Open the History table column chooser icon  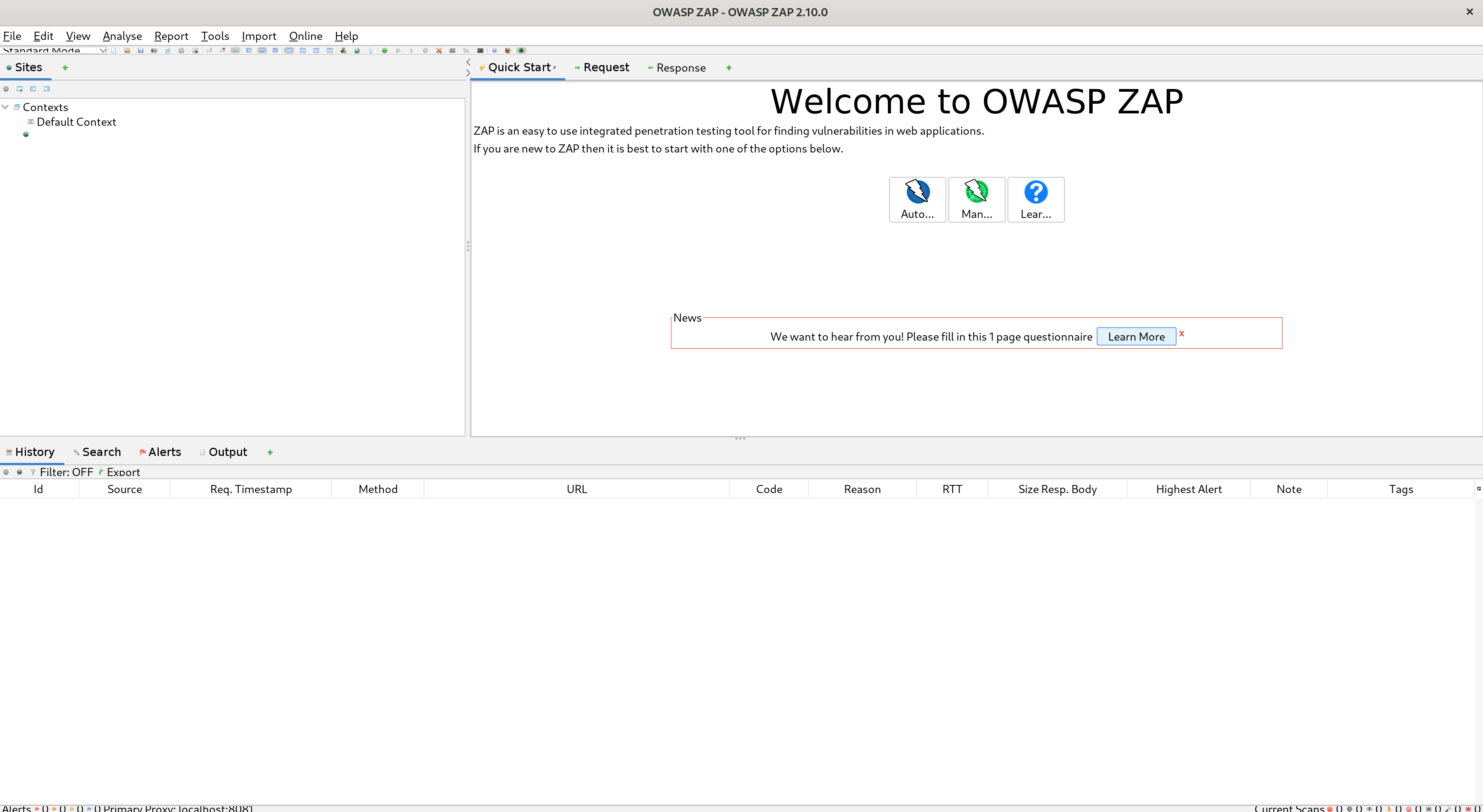coord(1478,488)
